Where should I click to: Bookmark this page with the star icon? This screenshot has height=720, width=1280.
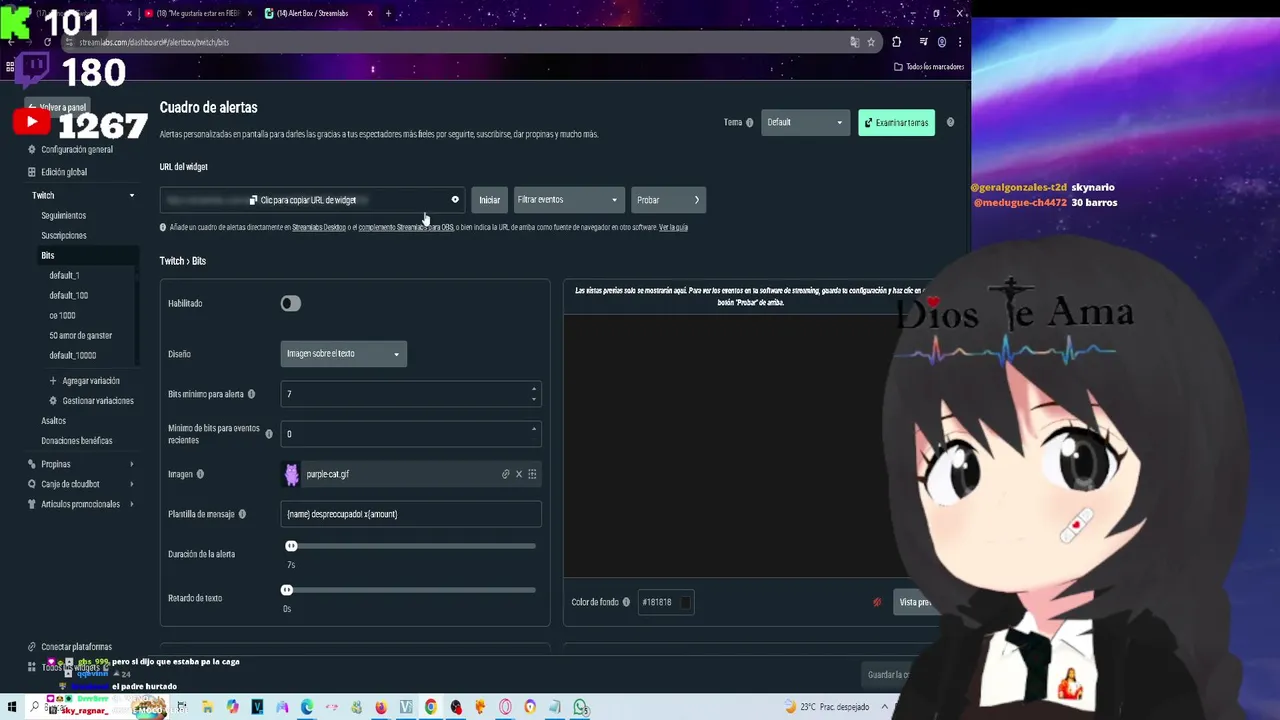pyautogui.click(x=871, y=42)
